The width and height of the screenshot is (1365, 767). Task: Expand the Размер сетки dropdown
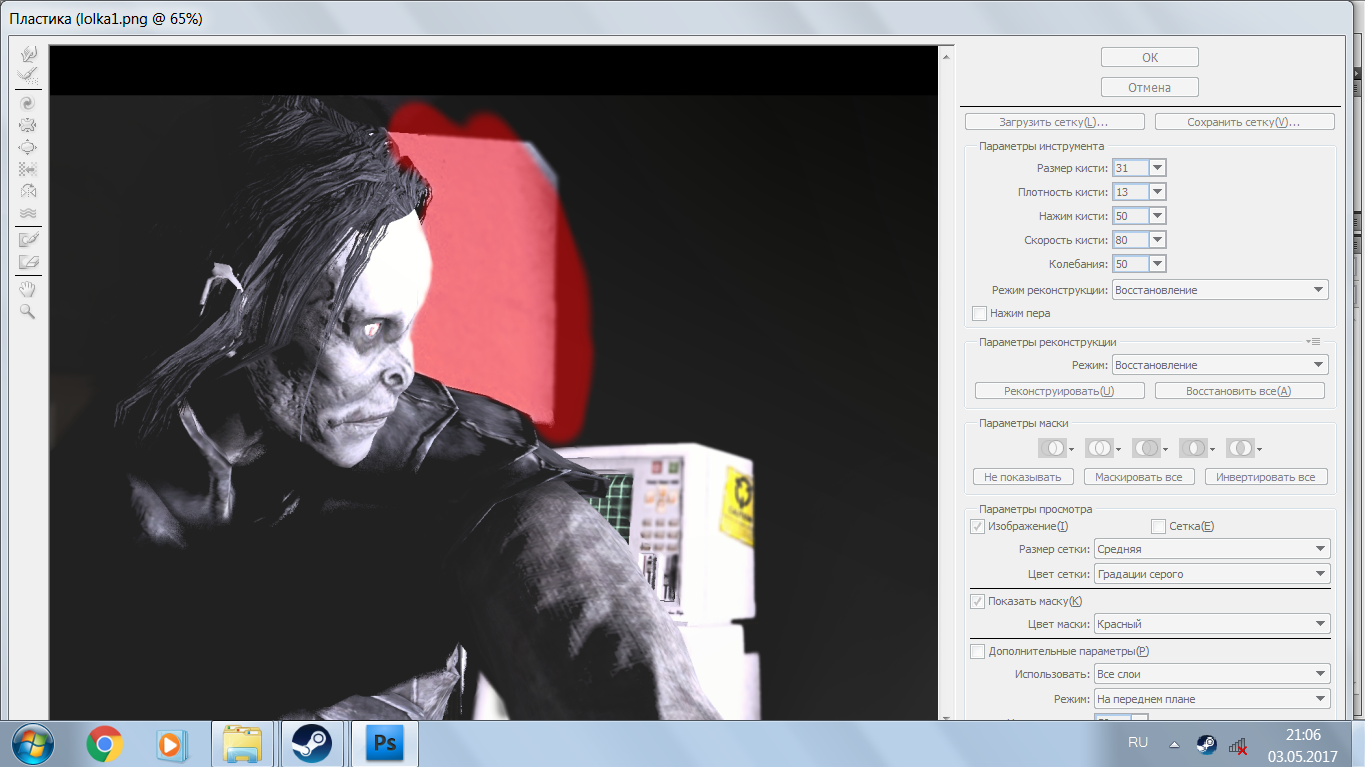(1212, 549)
